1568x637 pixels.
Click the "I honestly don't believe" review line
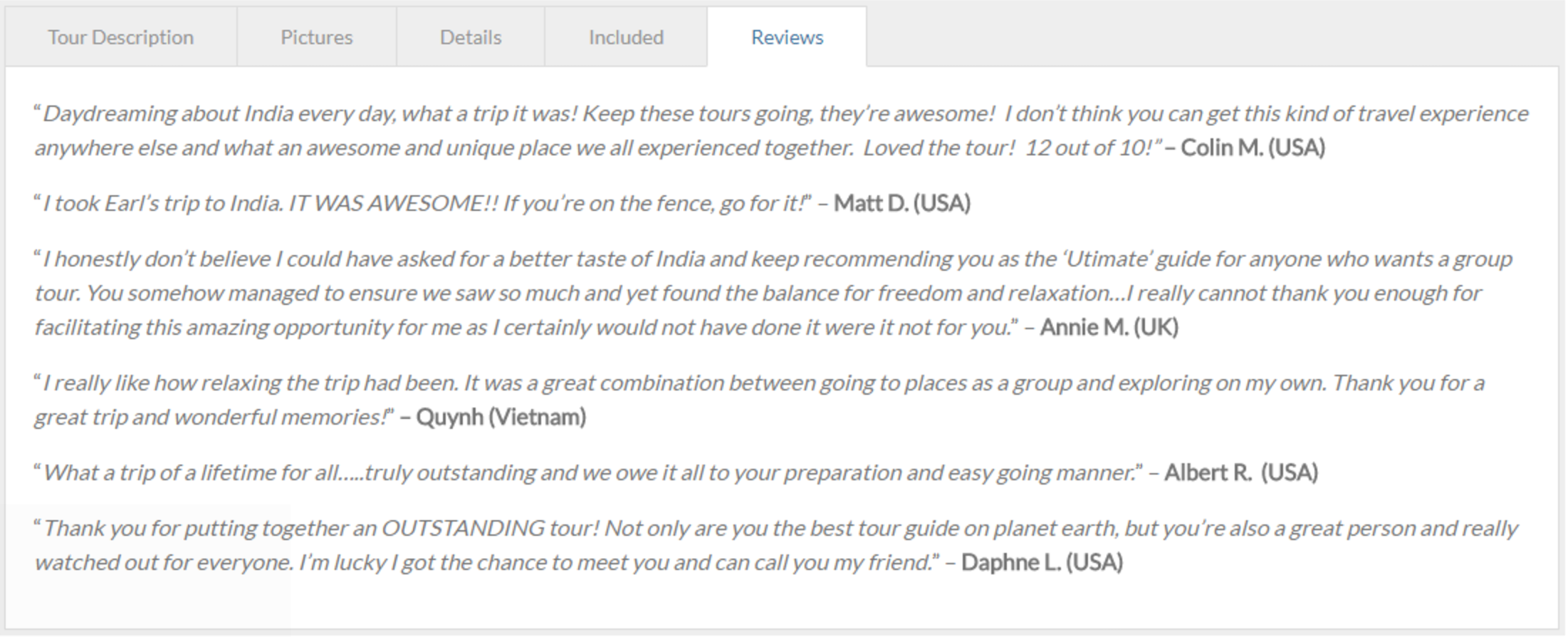(773, 259)
